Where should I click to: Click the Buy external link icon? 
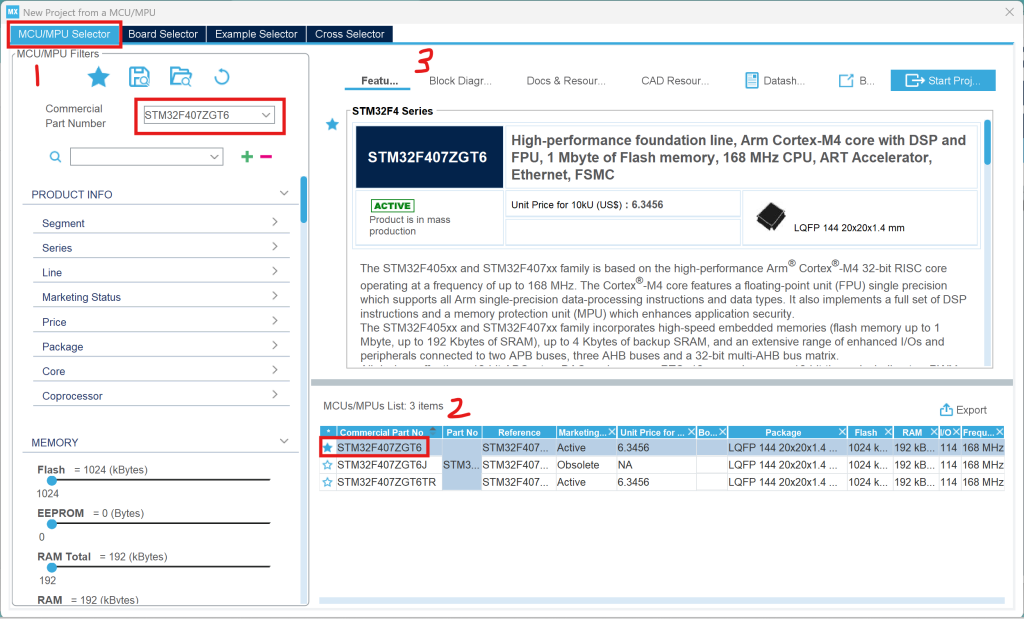[x=846, y=80]
